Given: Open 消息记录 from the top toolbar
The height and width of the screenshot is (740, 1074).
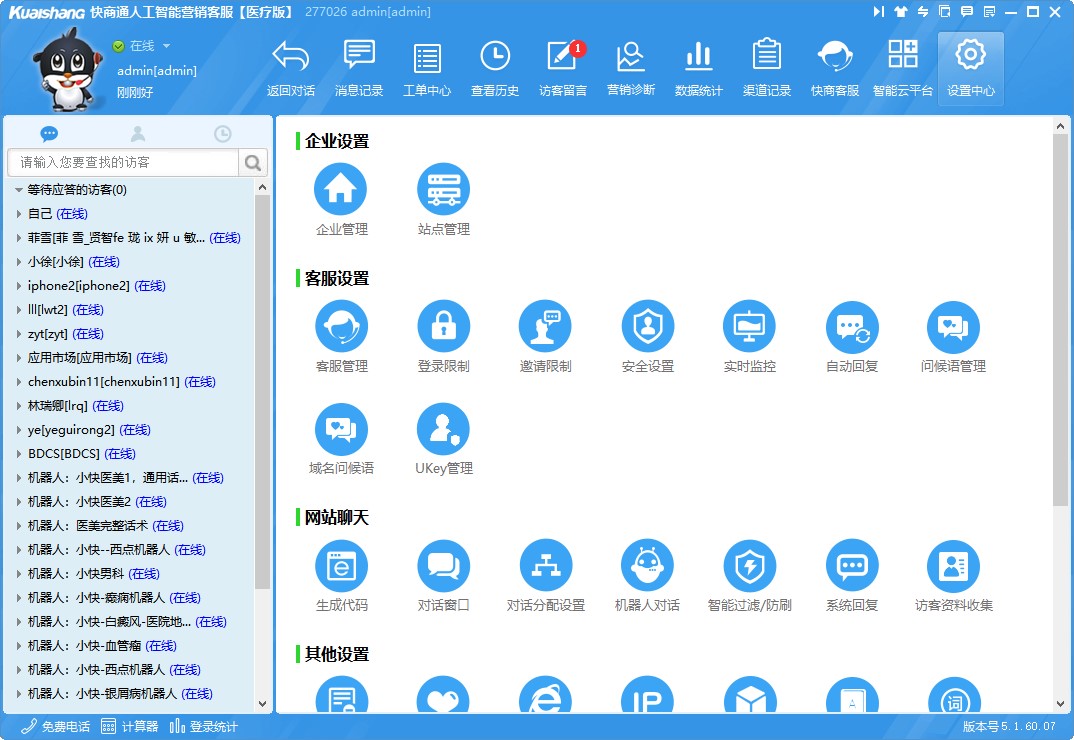Looking at the screenshot, I should [x=358, y=66].
